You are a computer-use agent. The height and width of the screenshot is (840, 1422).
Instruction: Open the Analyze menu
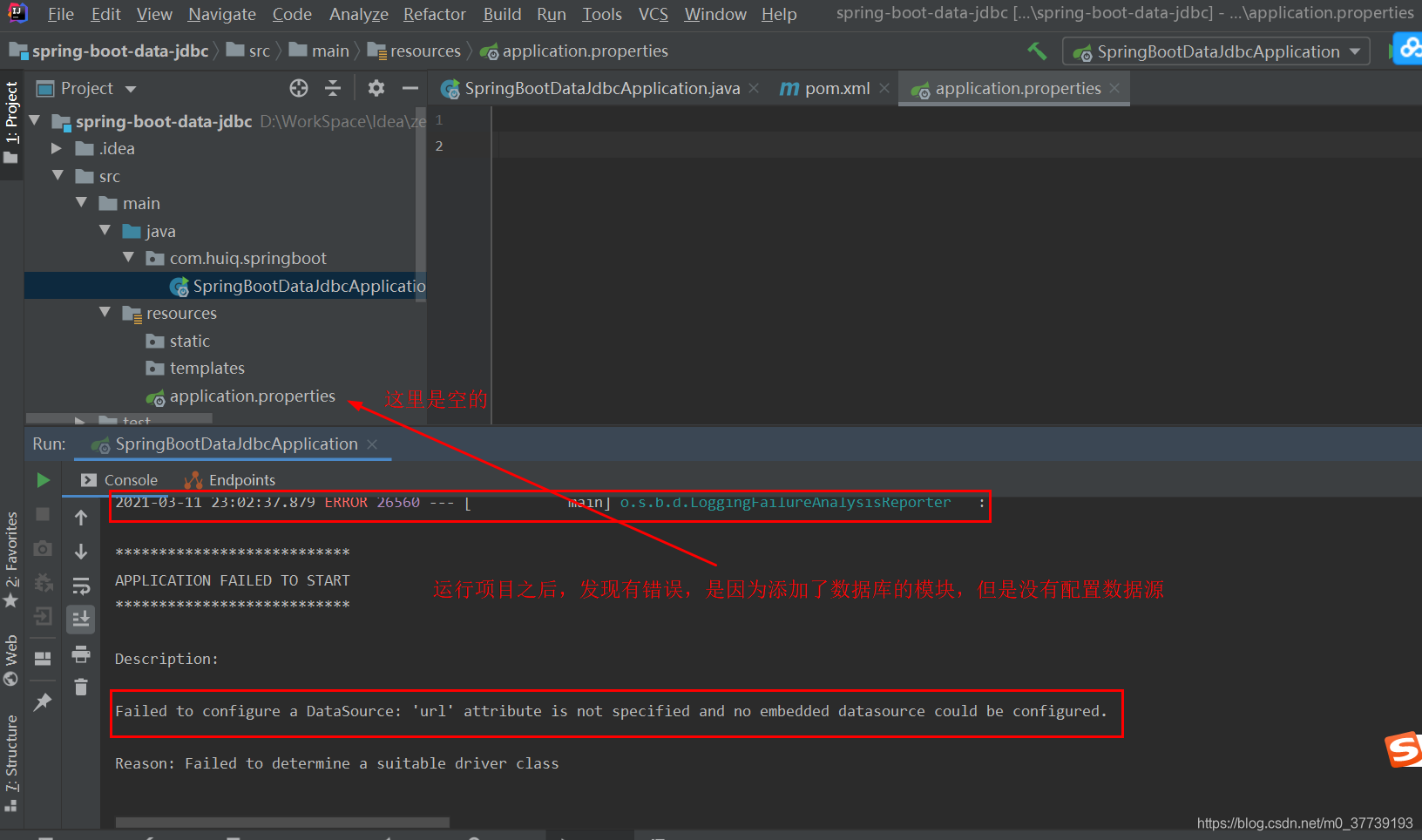pos(359,14)
